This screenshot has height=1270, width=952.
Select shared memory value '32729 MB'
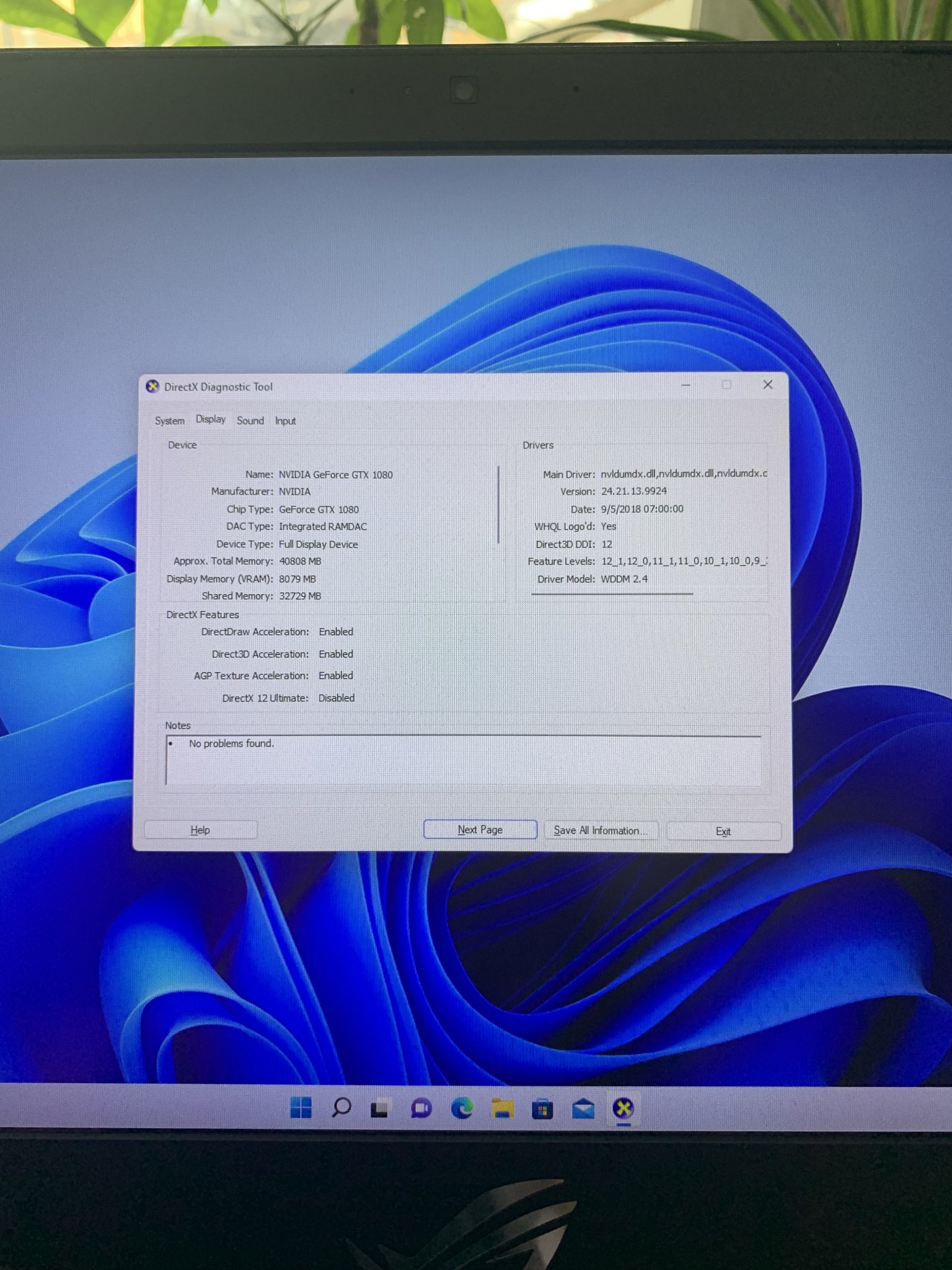pyautogui.click(x=300, y=597)
